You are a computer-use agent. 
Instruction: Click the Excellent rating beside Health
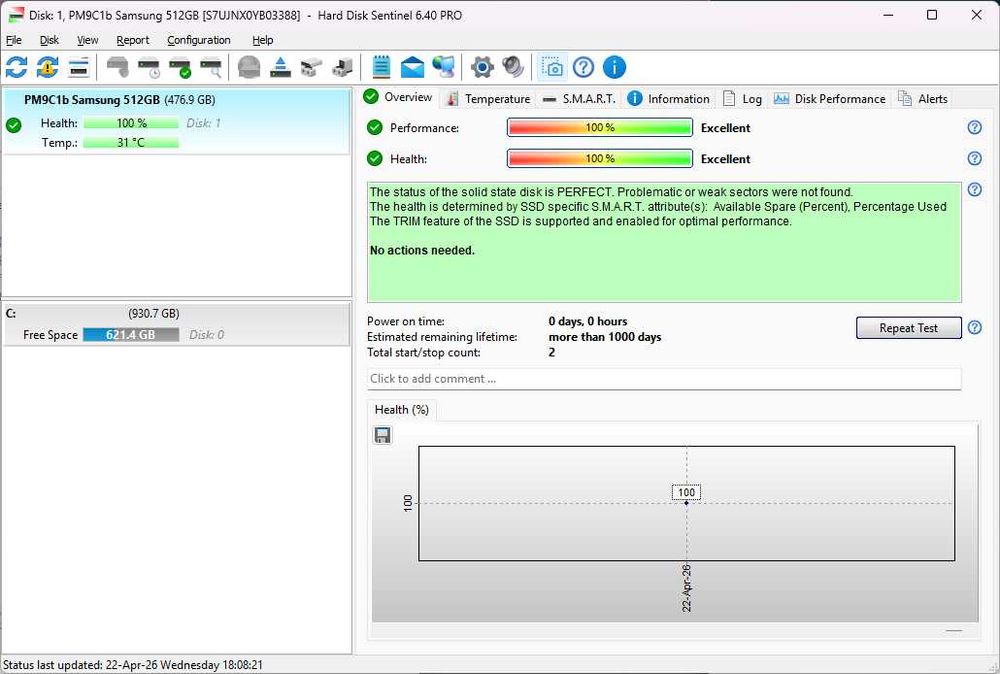[x=725, y=159]
